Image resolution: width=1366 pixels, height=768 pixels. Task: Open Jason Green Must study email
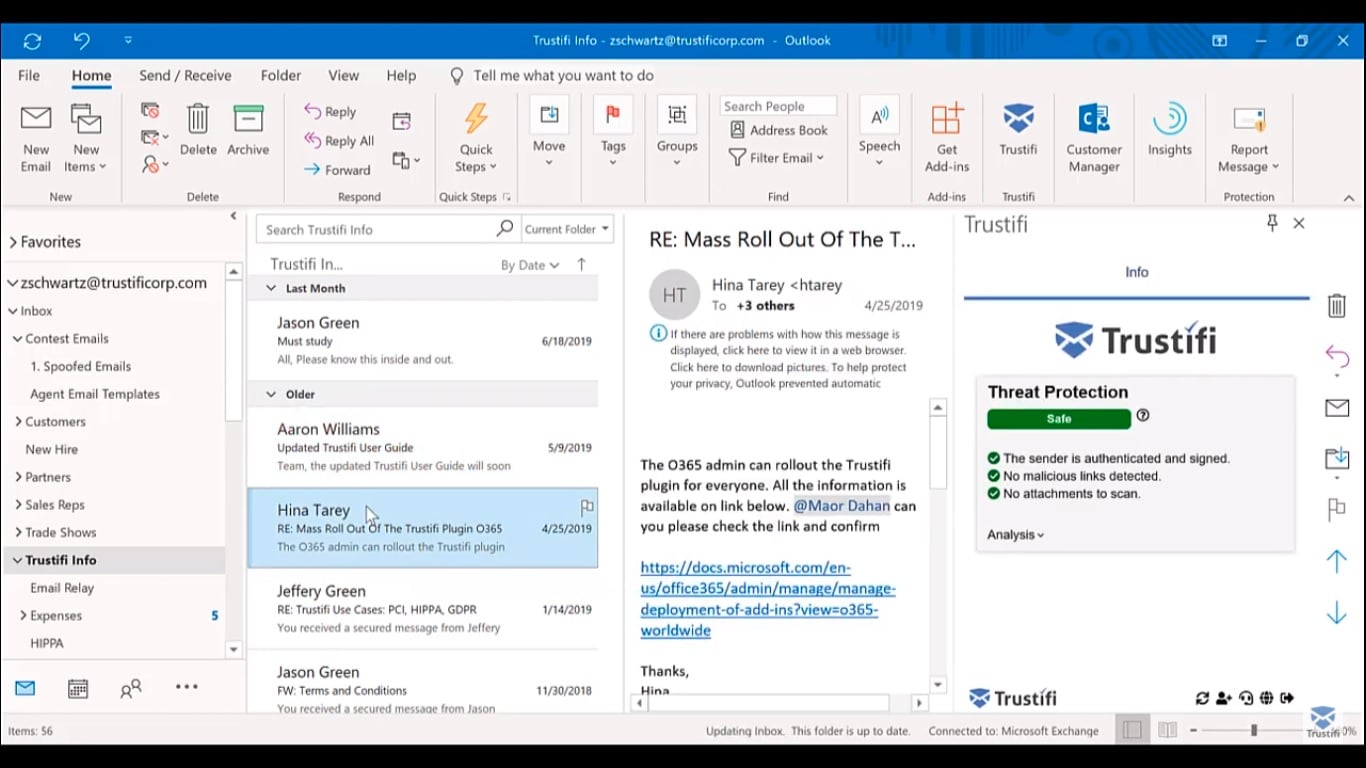click(x=423, y=341)
